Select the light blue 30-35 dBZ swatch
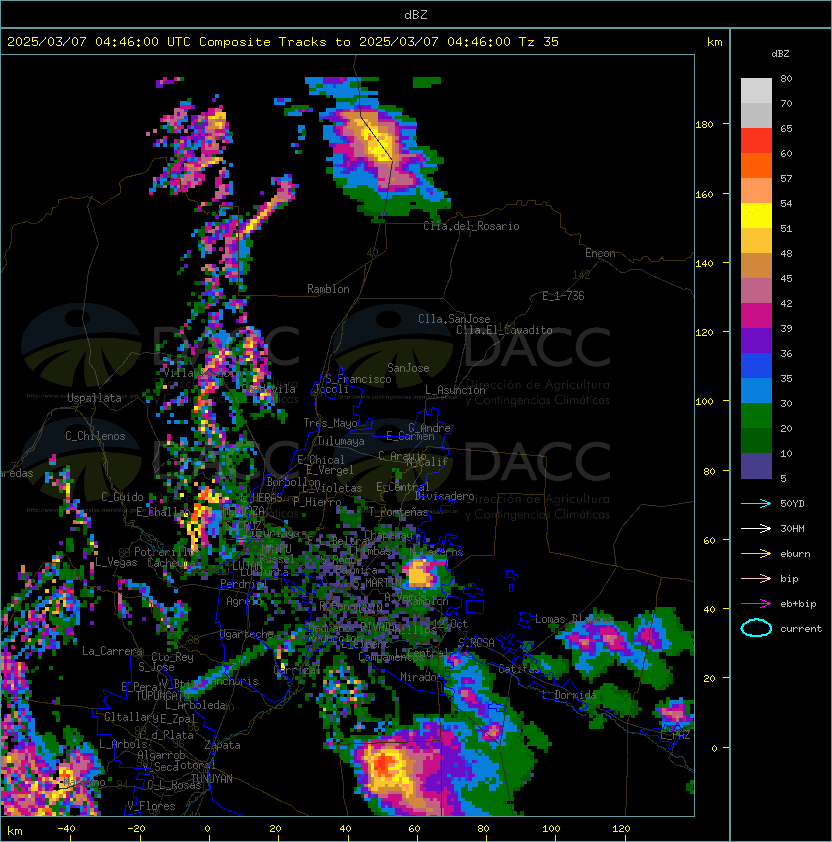832x842 pixels. pyautogui.click(x=756, y=390)
